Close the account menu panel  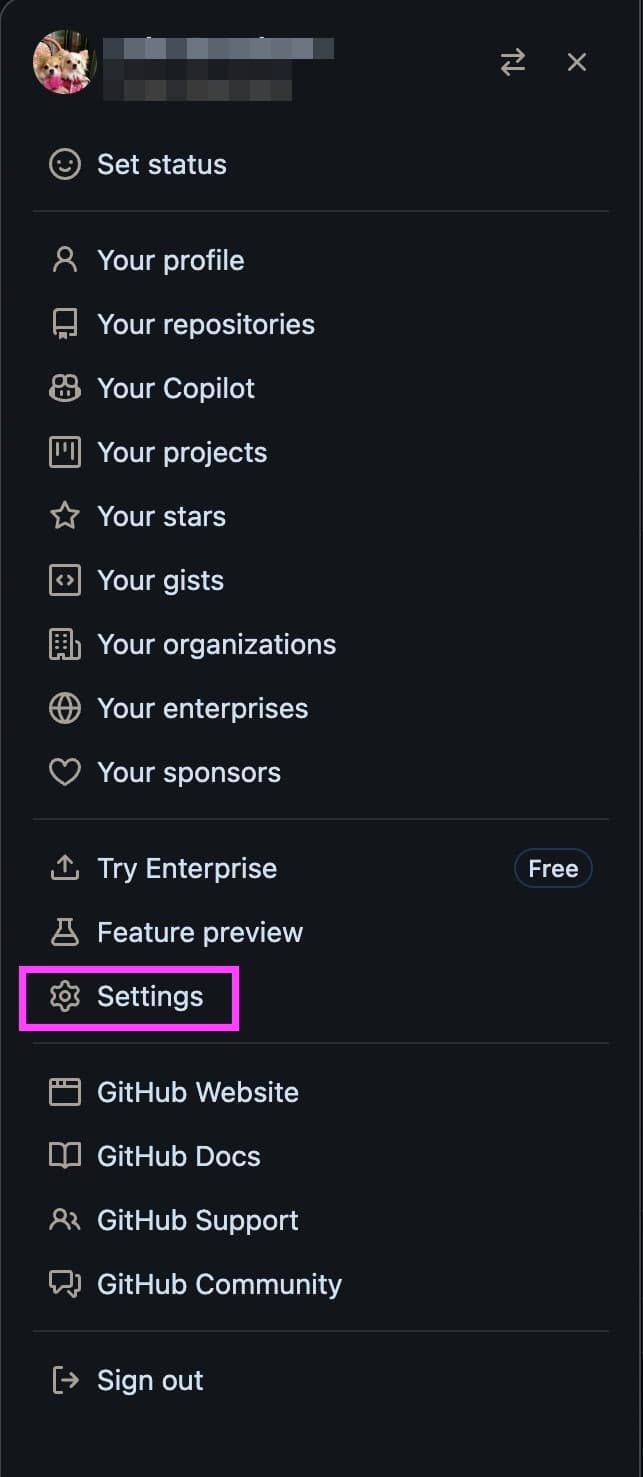pyautogui.click(x=577, y=62)
